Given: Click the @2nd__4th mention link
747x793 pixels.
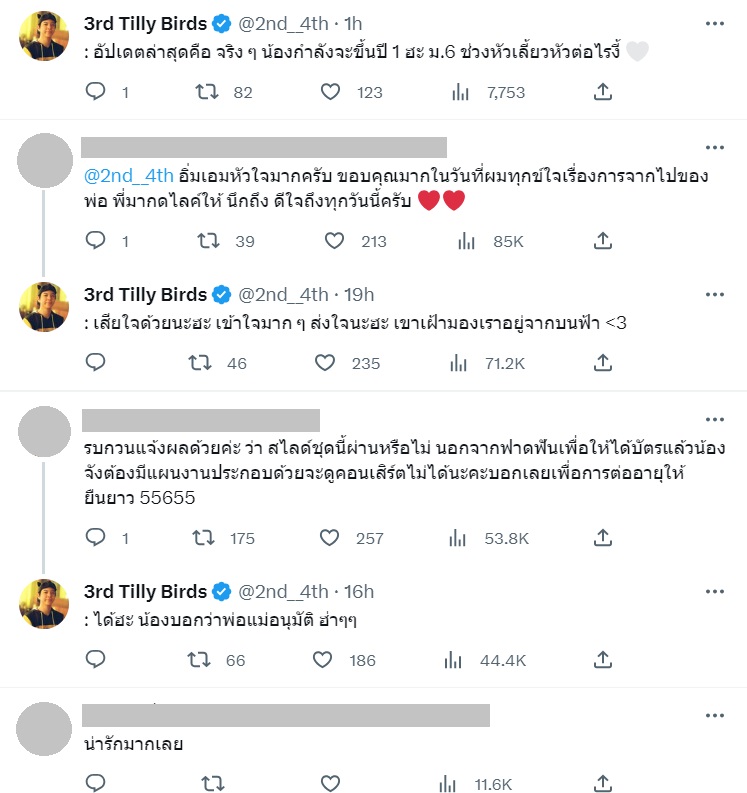Looking at the screenshot, I should tap(128, 175).
